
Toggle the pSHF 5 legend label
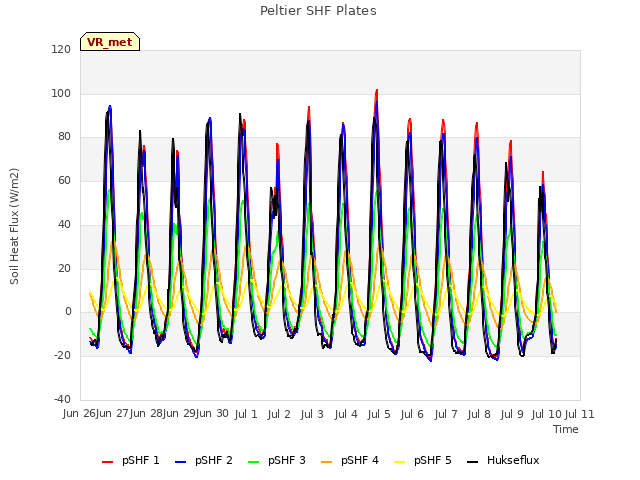[x=433, y=460]
